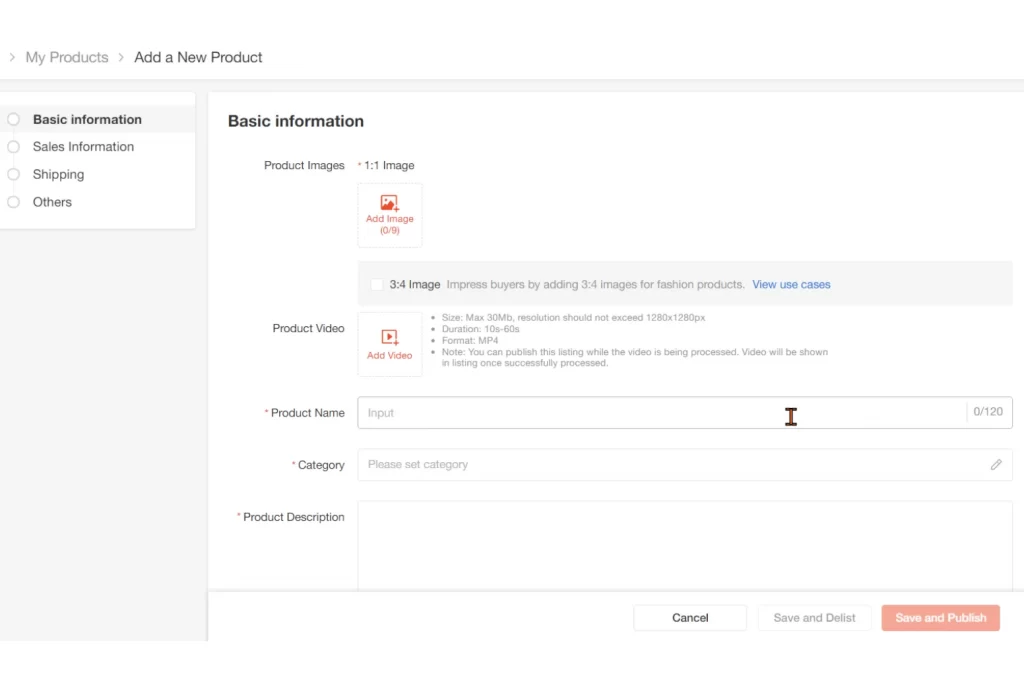Click the Save and Delist button

(x=814, y=618)
